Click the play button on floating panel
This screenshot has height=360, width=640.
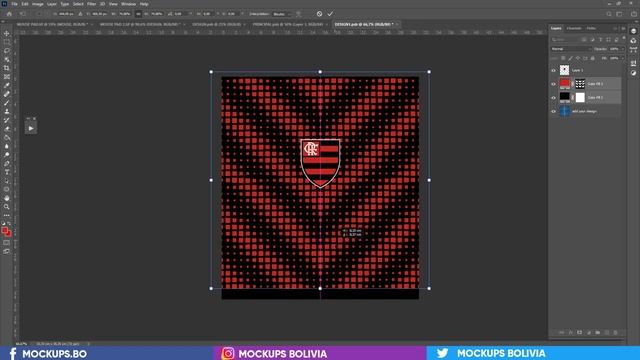pos(31,128)
